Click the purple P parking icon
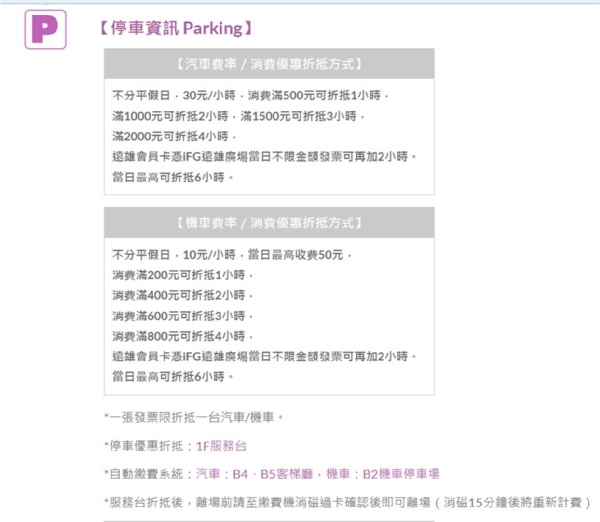 click(x=46, y=29)
